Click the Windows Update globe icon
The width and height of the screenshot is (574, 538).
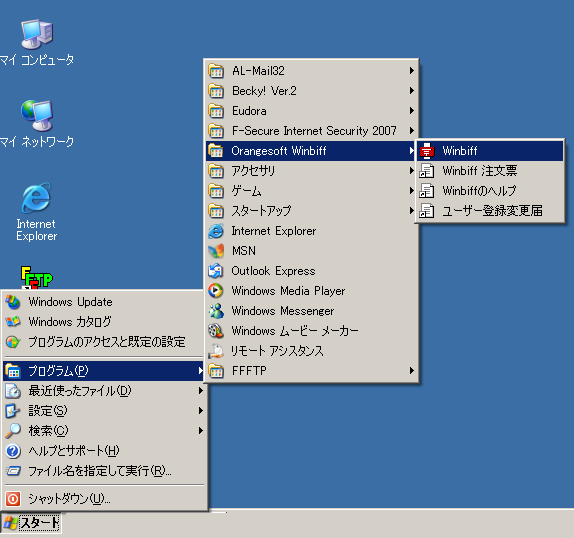pos(13,302)
